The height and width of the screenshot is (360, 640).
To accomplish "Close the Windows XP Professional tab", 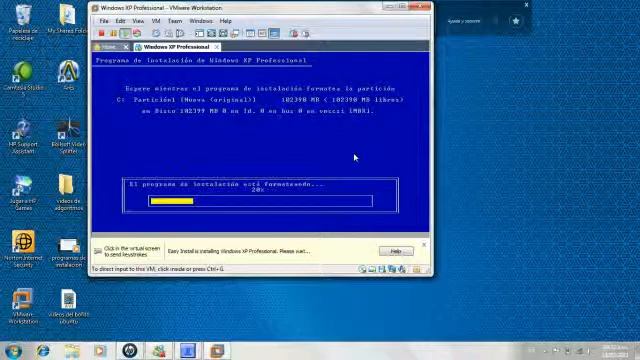I will [217, 47].
